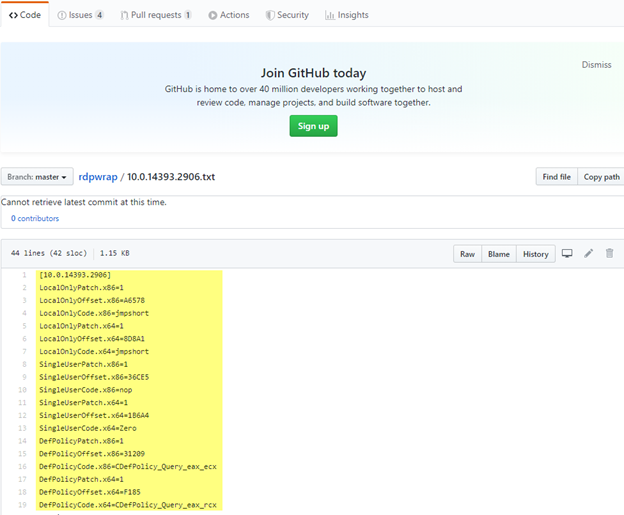The width and height of the screenshot is (624, 515).
Task: Open the 0 contributors link
Action: click(x=35, y=218)
